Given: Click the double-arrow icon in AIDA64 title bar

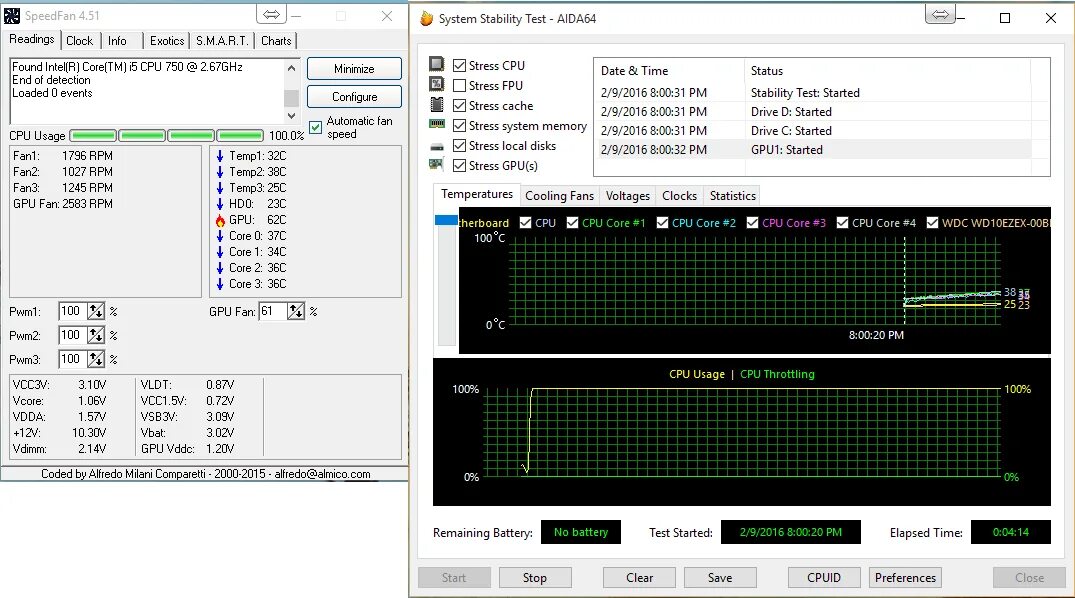Looking at the screenshot, I should (x=941, y=14).
